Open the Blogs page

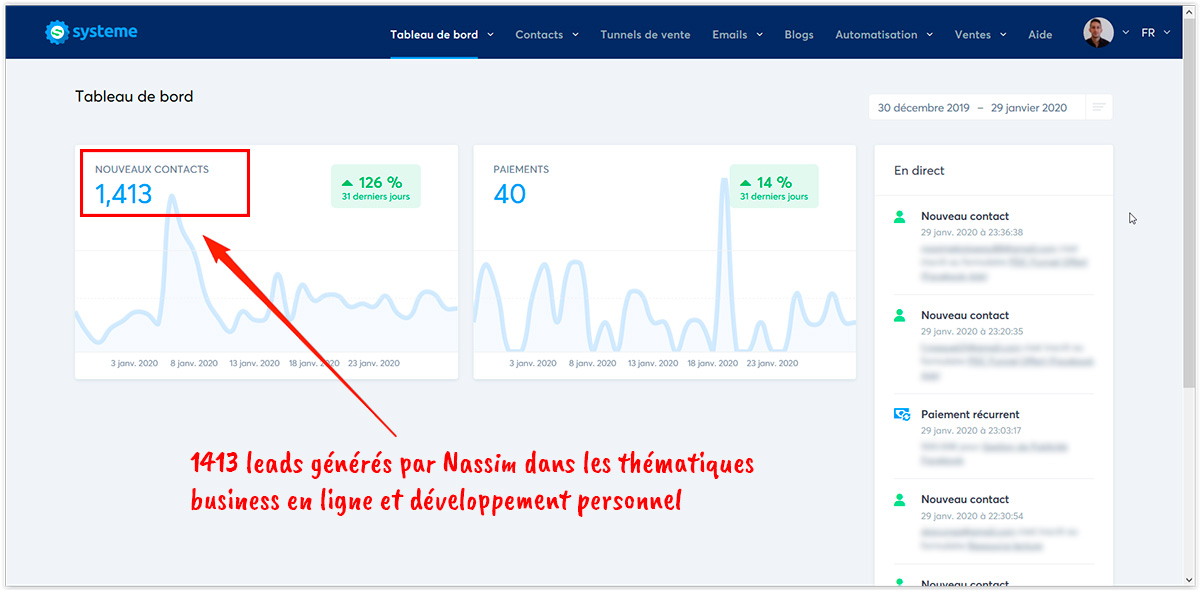pos(799,35)
